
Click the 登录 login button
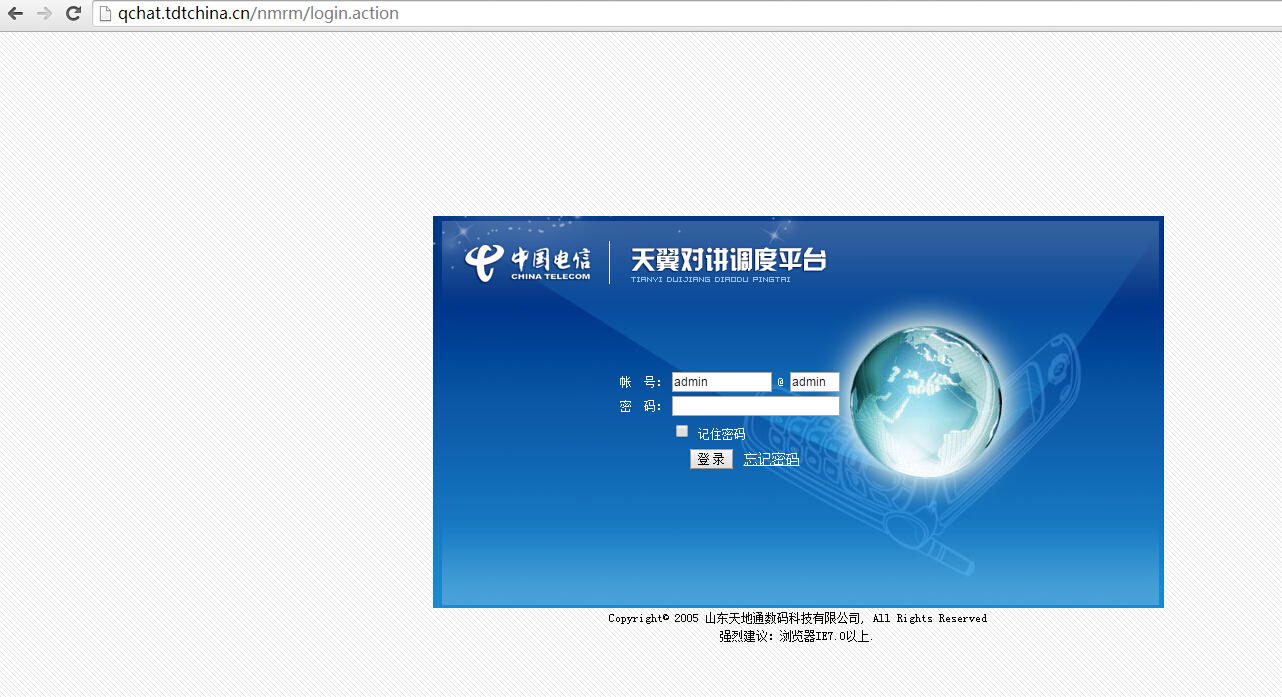point(711,459)
